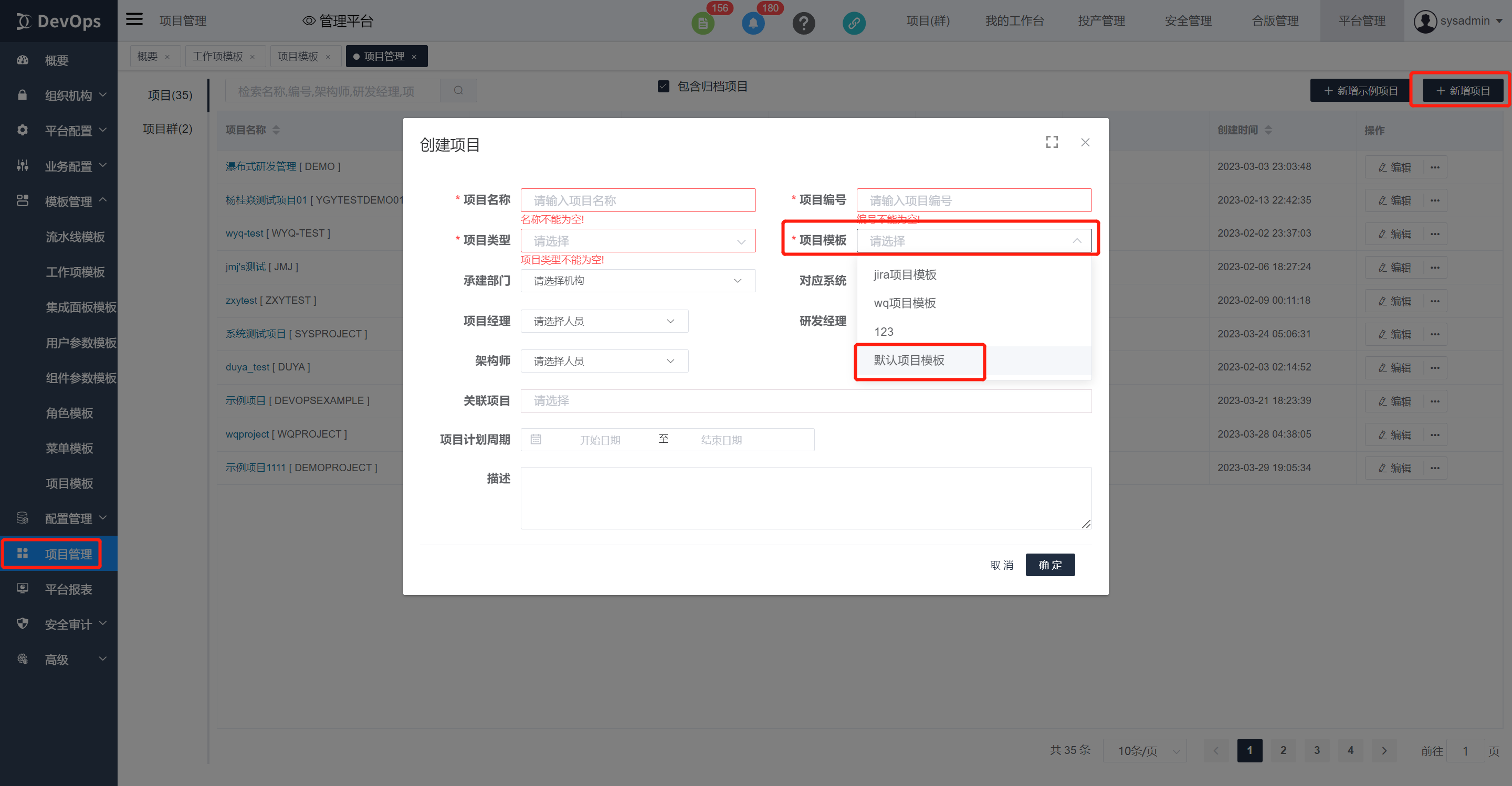Click the fullscreen expand icon in the dialog
This screenshot has height=786, width=1512.
point(1051,142)
